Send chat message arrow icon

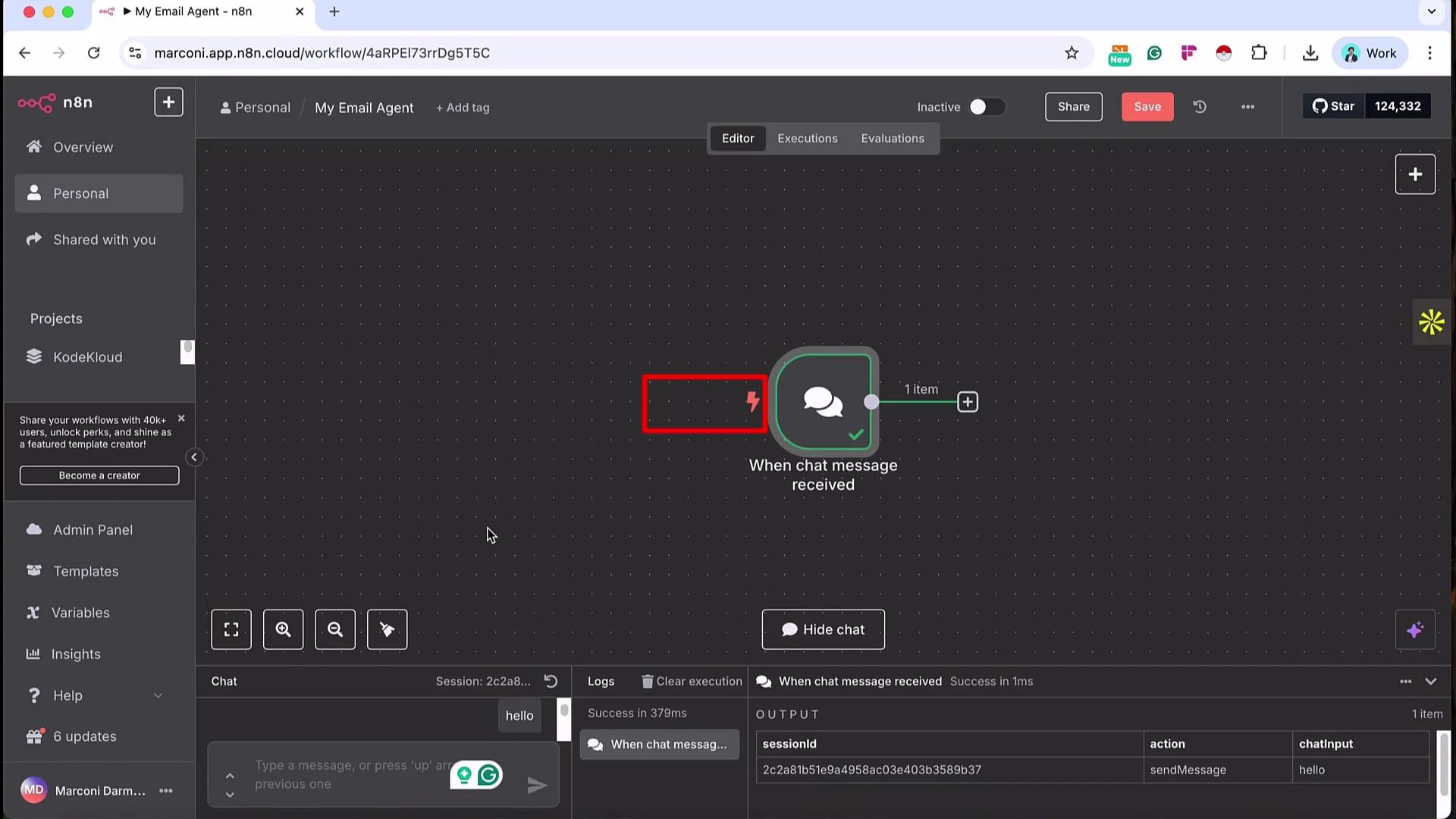[537, 785]
